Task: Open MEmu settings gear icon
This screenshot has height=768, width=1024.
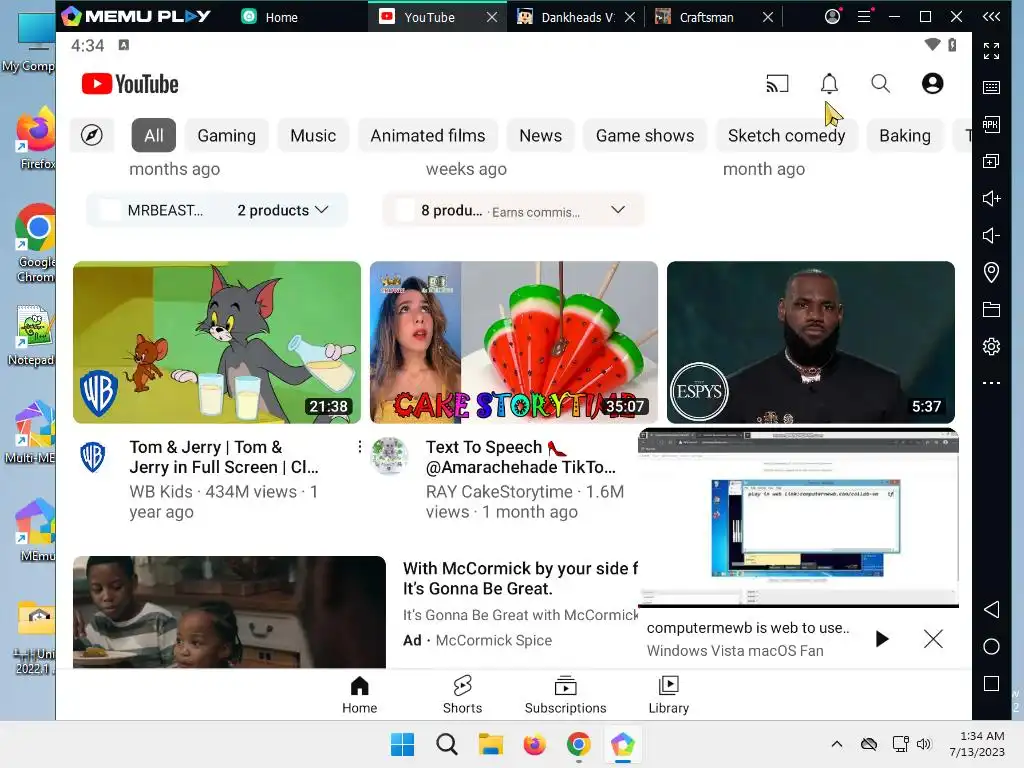Action: point(991,346)
